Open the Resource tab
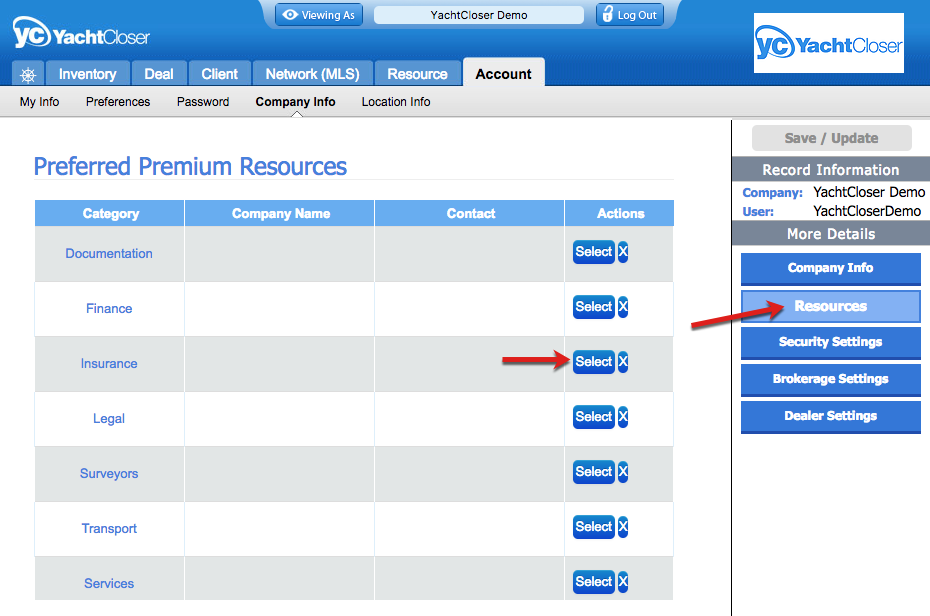930x616 pixels. 418,74
